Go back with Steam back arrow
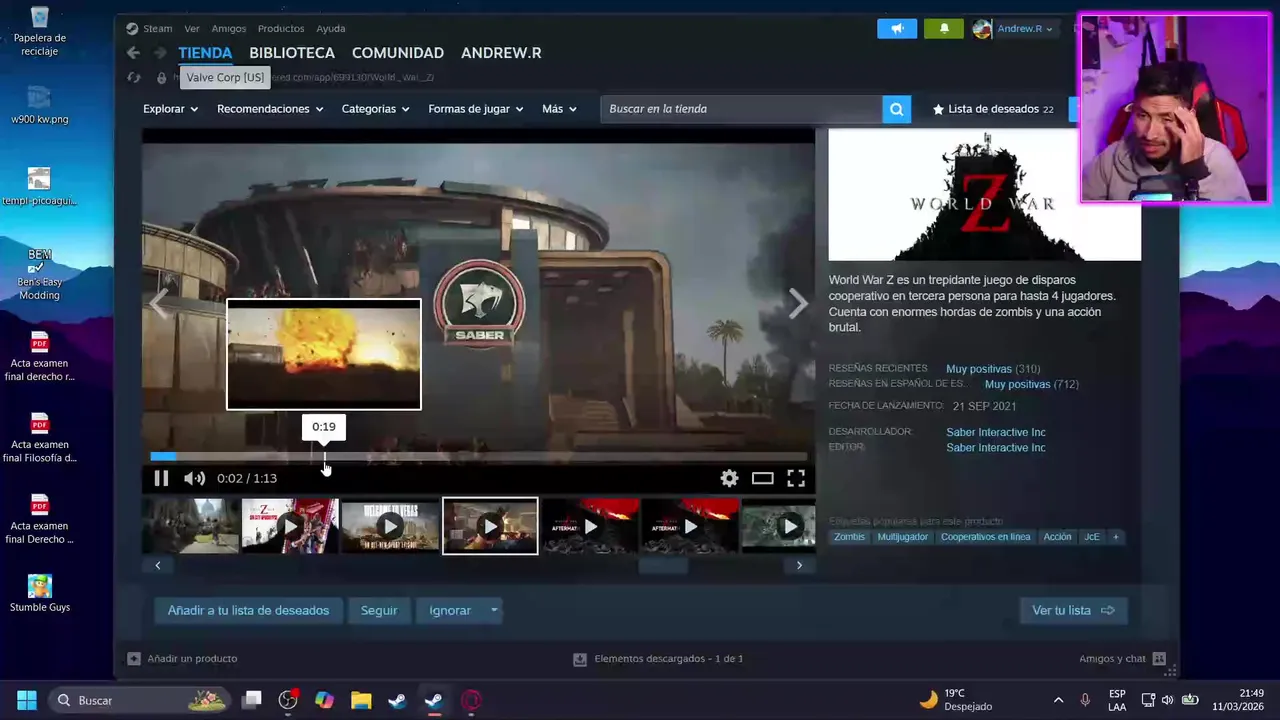1280x720 pixels. 133,53
